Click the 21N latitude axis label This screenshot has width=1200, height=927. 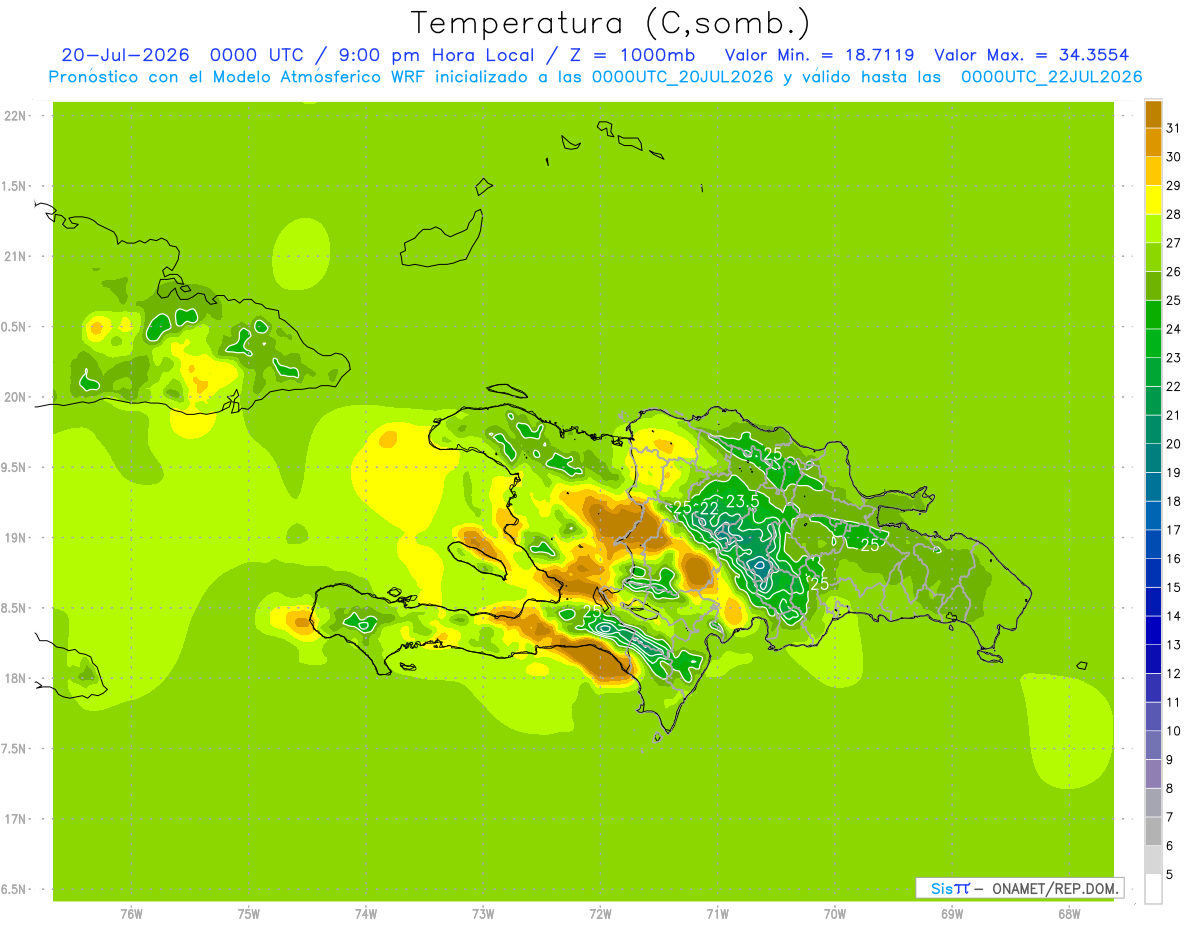[15, 256]
